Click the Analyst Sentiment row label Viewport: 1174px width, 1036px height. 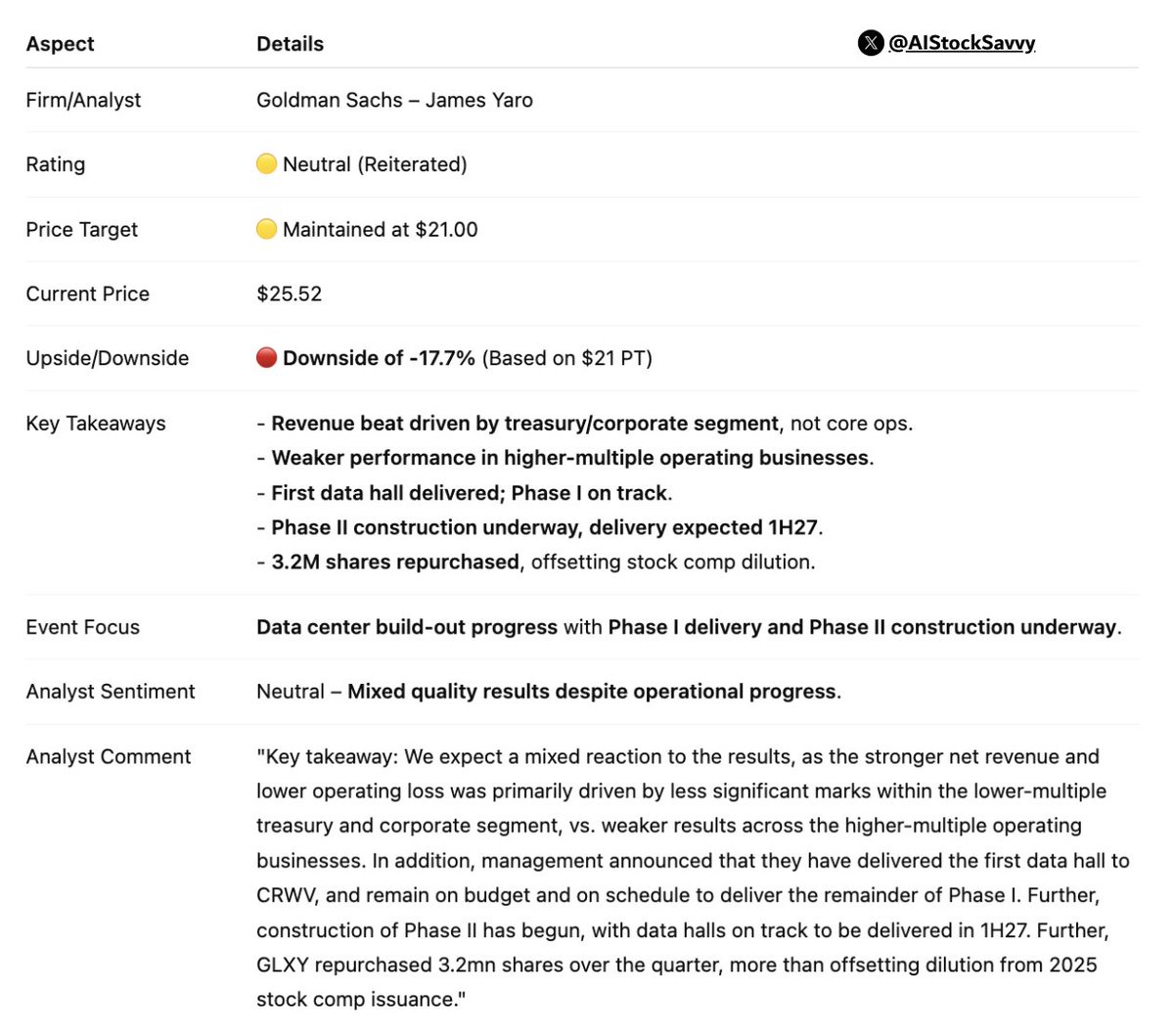110,692
